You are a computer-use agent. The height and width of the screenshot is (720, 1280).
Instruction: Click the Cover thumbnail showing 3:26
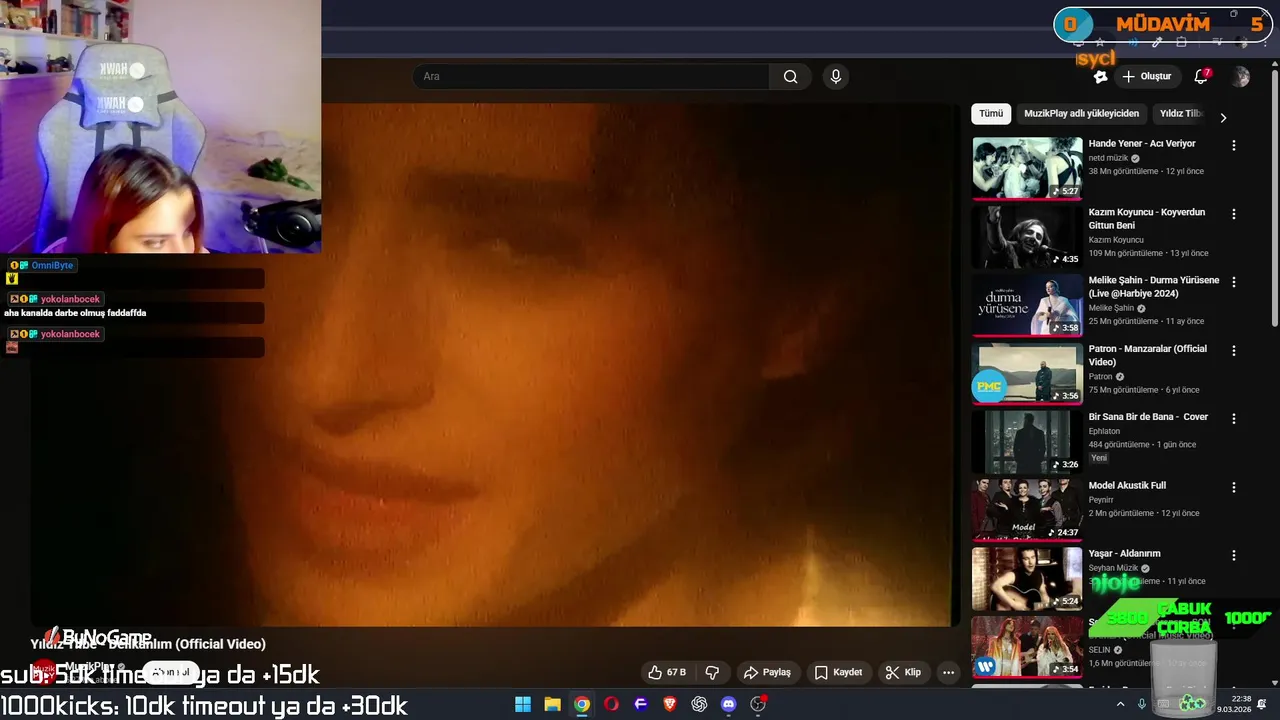[x=1027, y=442]
